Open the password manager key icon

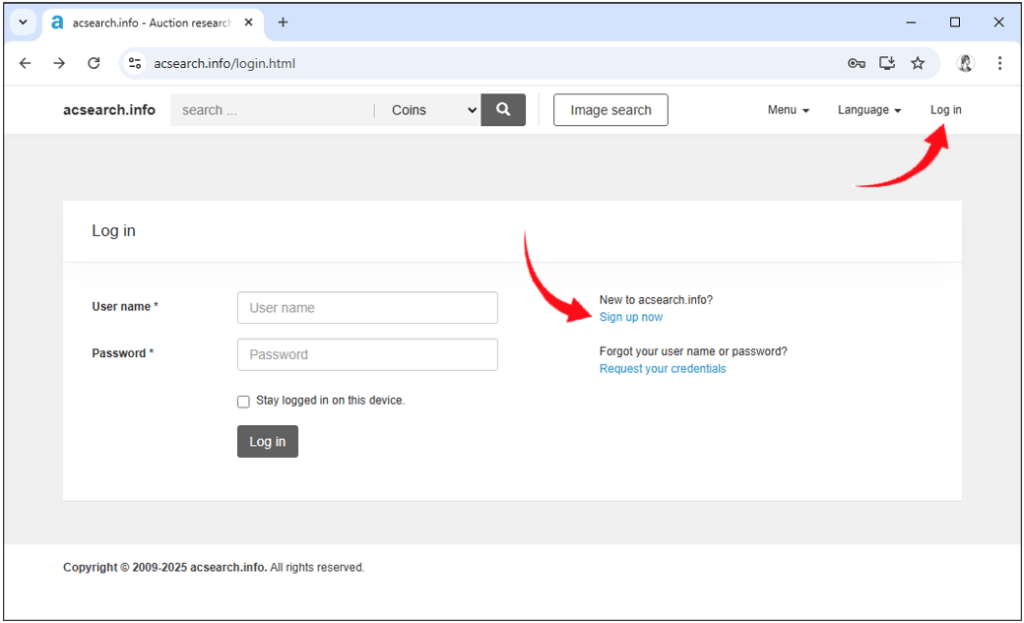pyautogui.click(x=856, y=63)
